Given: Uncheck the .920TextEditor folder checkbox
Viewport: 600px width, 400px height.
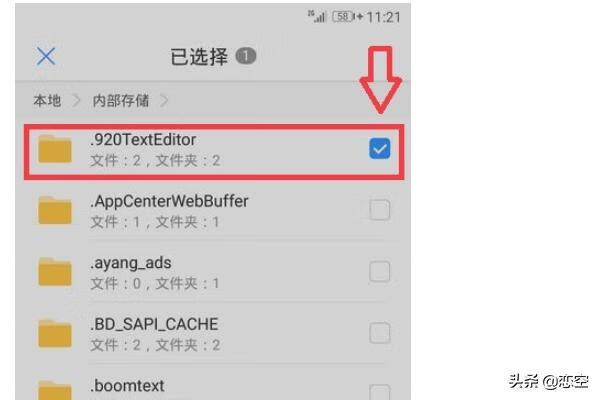Looking at the screenshot, I should pyautogui.click(x=380, y=149).
